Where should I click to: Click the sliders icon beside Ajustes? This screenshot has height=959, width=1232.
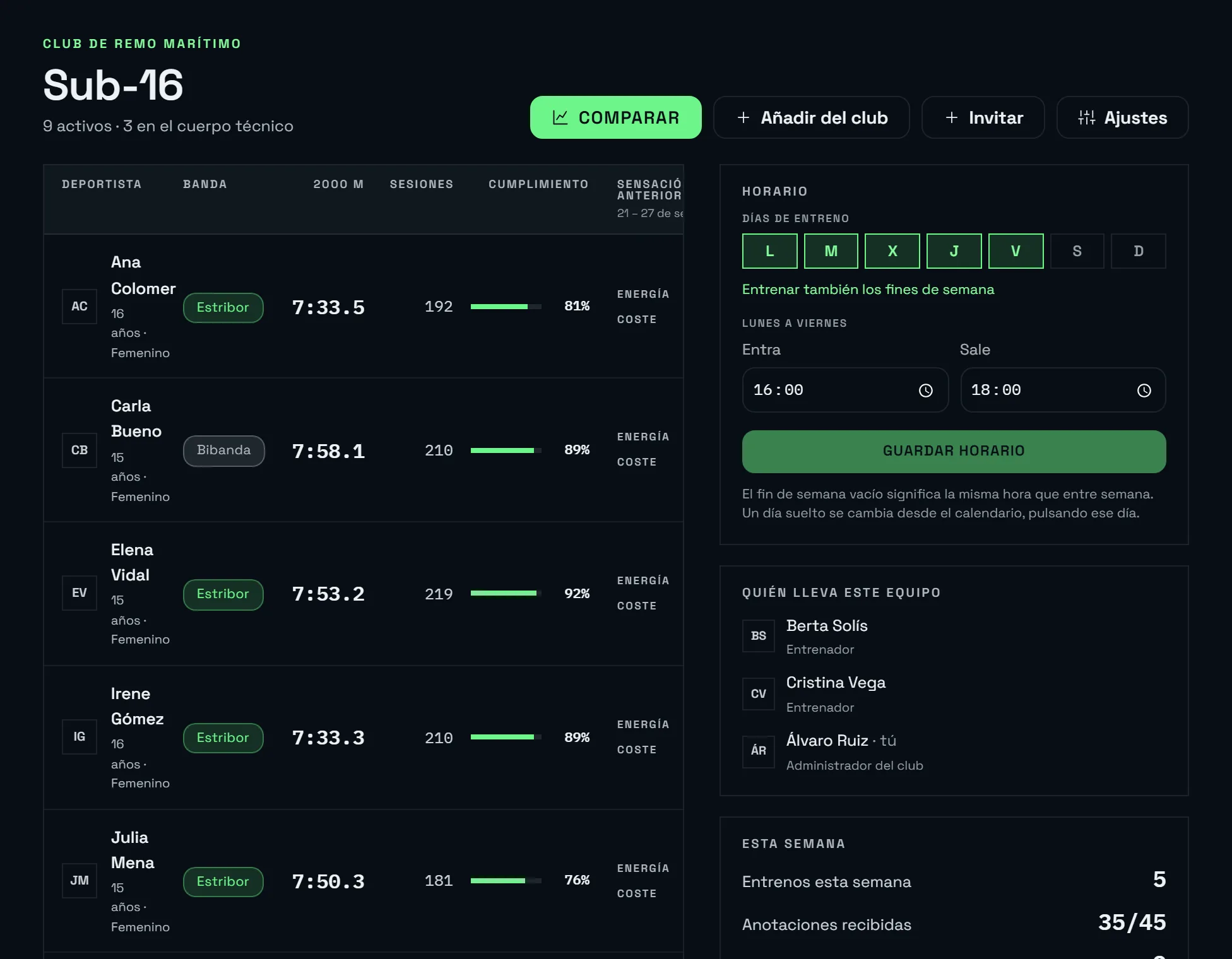(1087, 117)
